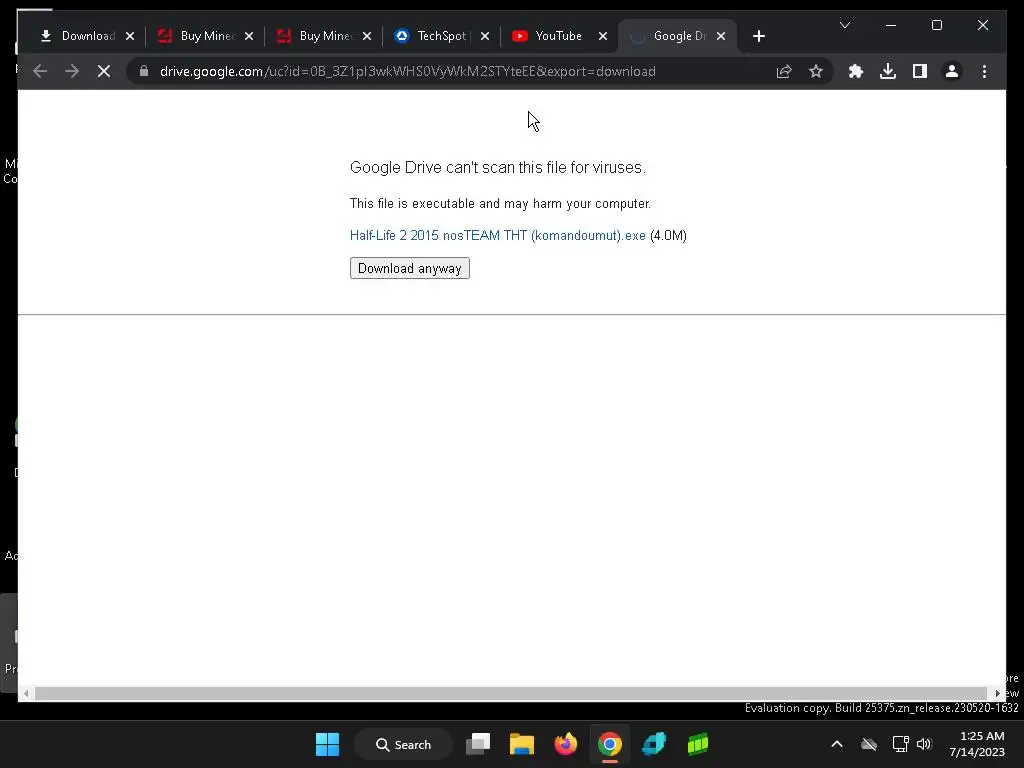Close the Download tab
The image size is (1024, 768).
point(130,36)
